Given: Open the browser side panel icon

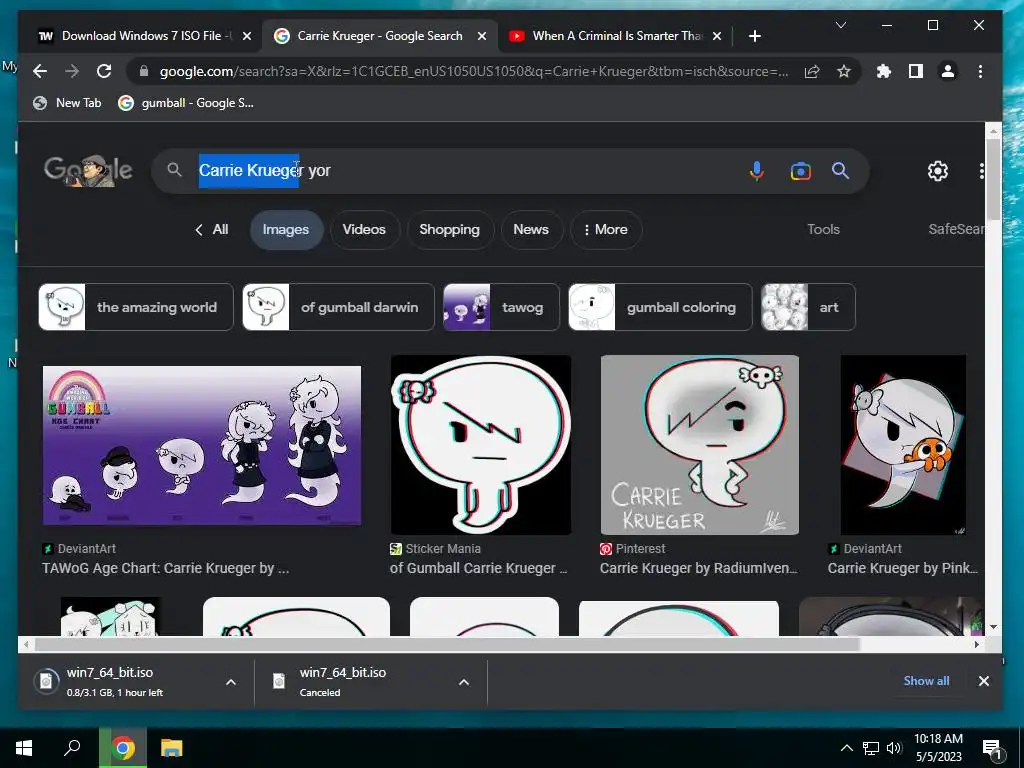Looking at the screenshot, I should point(916,71).
